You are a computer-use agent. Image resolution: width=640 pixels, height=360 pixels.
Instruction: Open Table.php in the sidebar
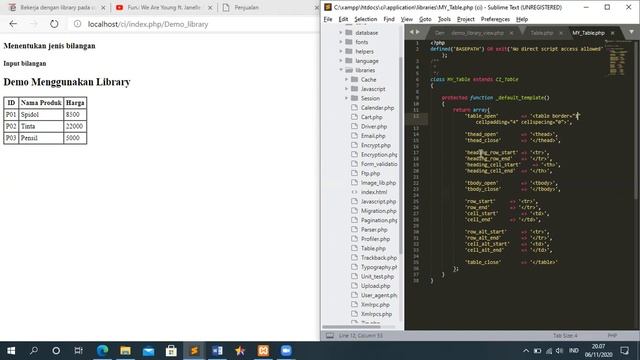(x=373, y=248)
